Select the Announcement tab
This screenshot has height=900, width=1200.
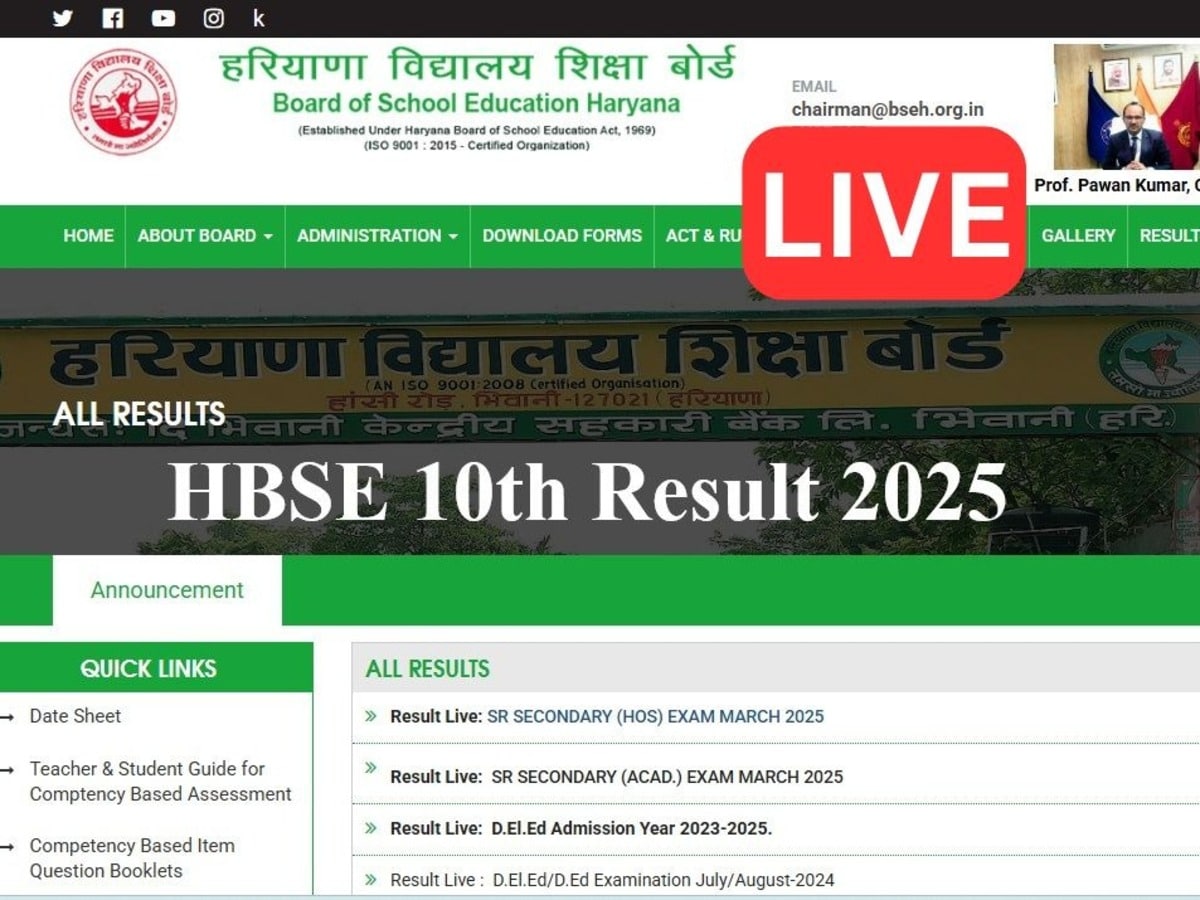click(167, 590)
